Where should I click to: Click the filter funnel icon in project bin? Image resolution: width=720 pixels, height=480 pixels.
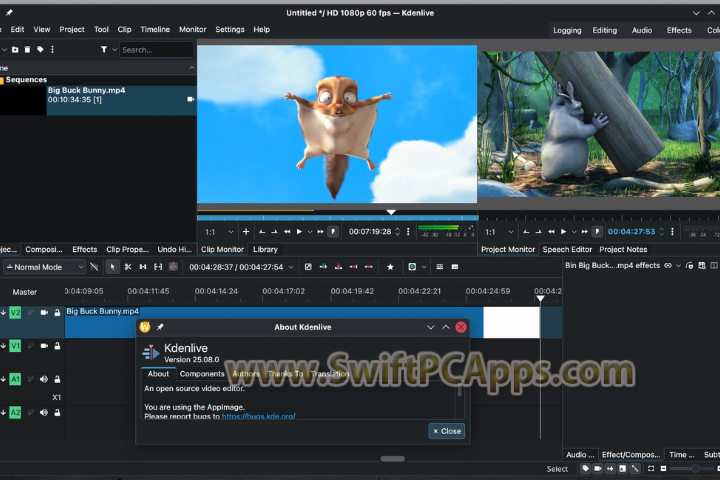coord(104,50)
